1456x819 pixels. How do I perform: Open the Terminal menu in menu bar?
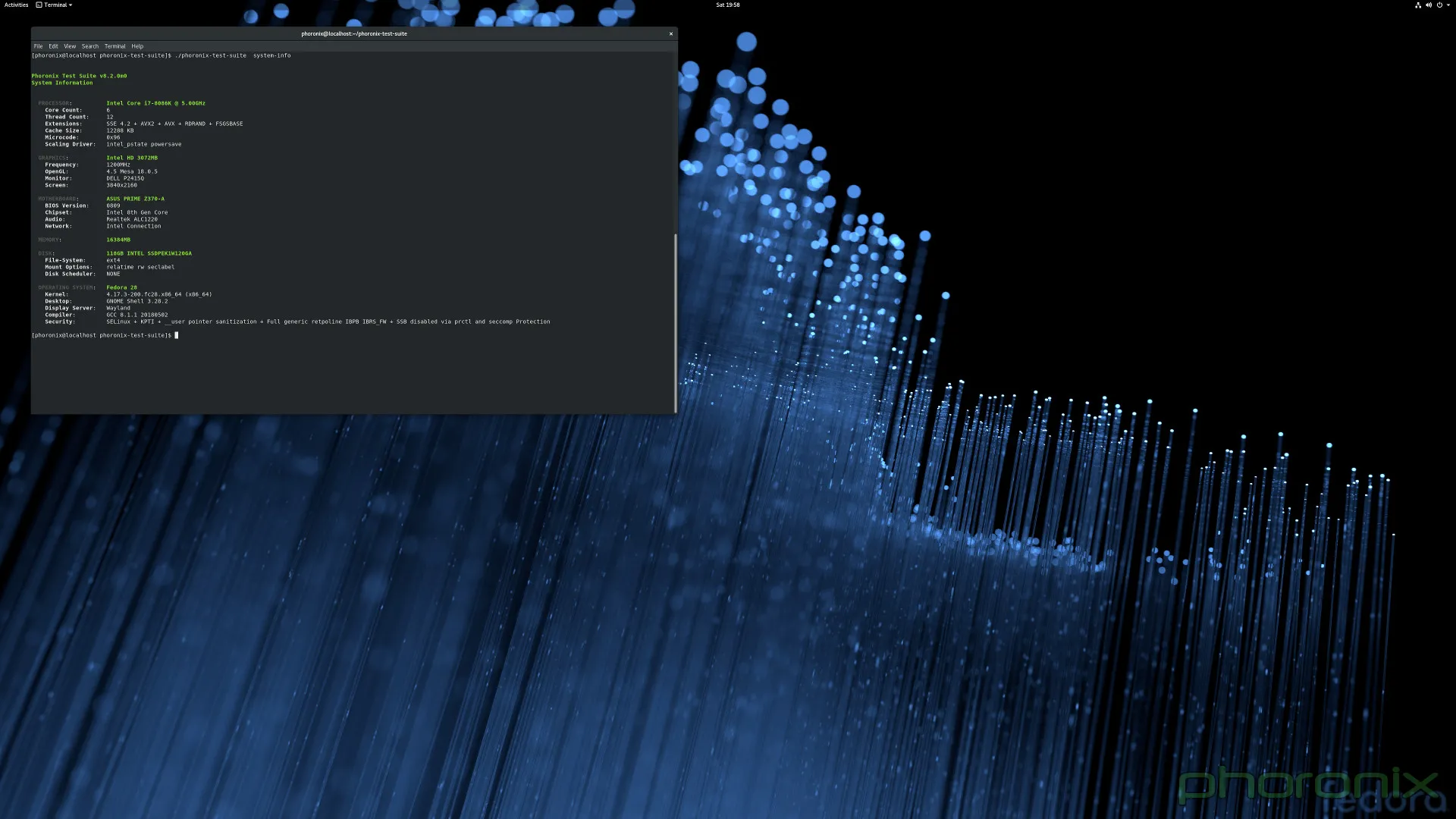point(115,46)
